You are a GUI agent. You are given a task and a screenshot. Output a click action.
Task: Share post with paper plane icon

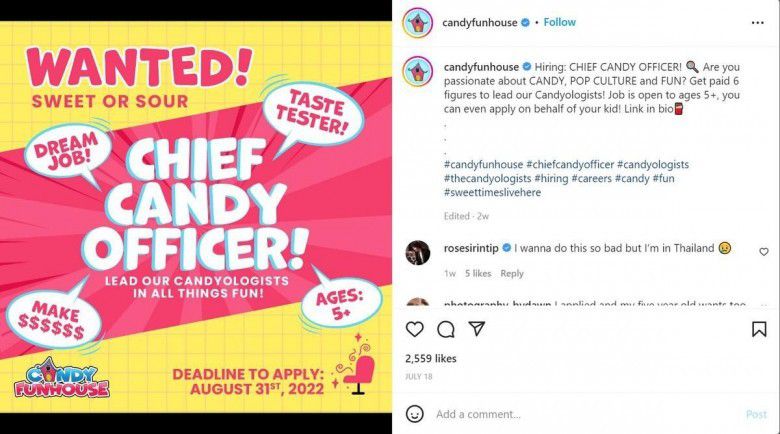click(x=477, y=329)
